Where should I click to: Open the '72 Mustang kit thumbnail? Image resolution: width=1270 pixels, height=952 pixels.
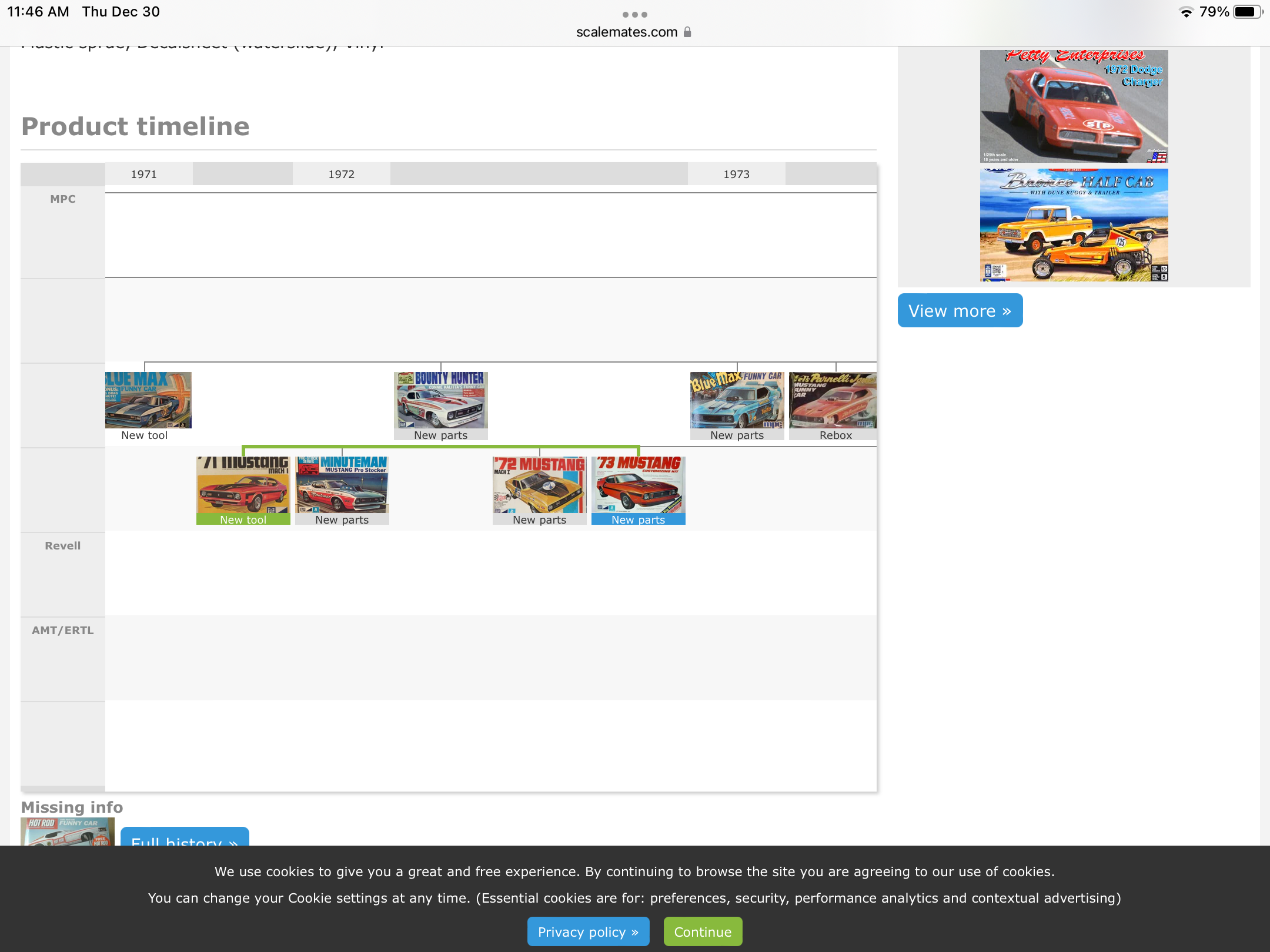540,485
